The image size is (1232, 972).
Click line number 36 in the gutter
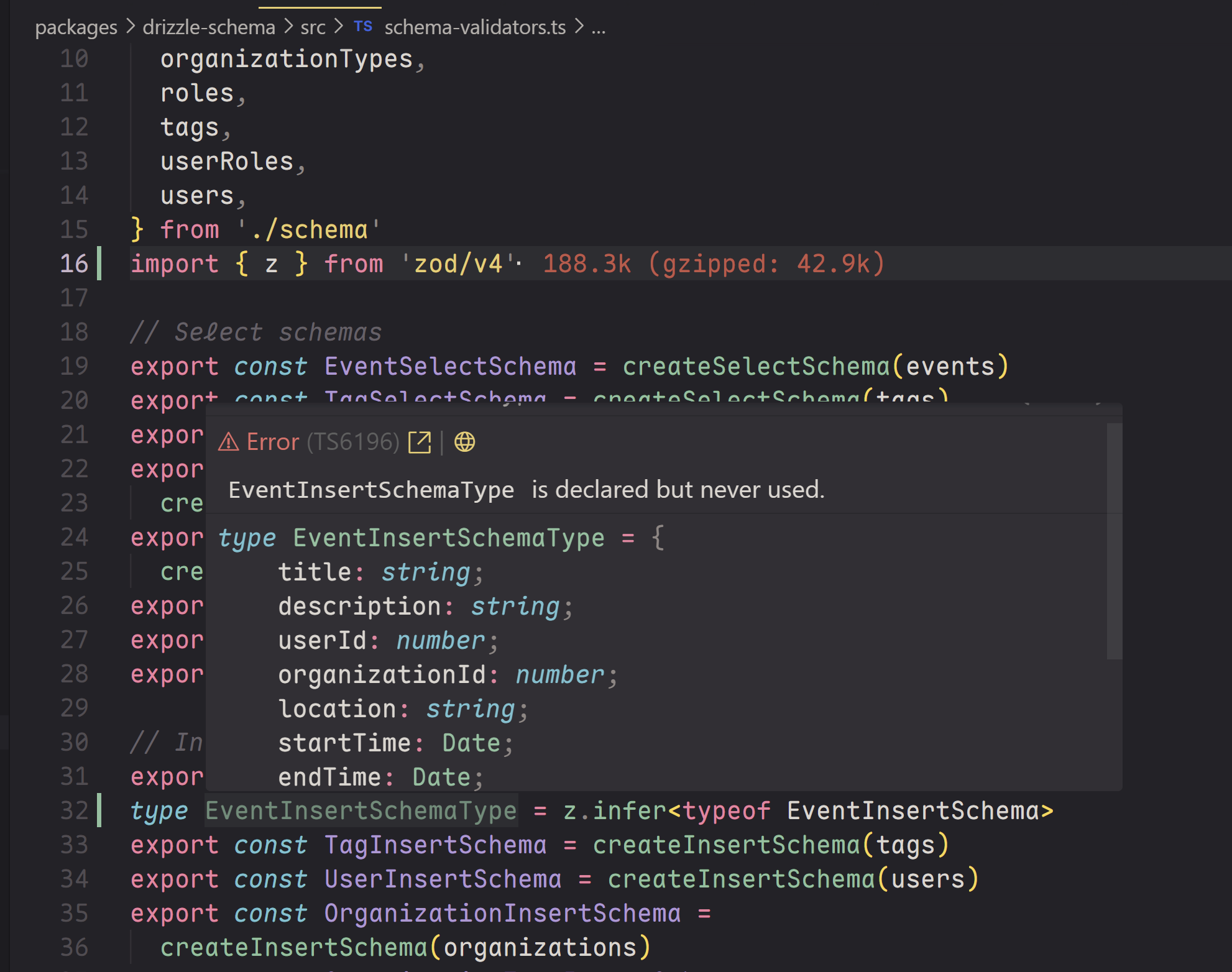click(74, 947)
